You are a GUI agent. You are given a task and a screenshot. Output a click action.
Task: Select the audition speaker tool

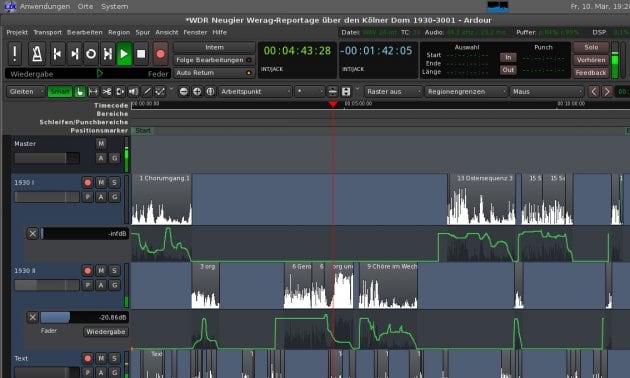point(133,92)
